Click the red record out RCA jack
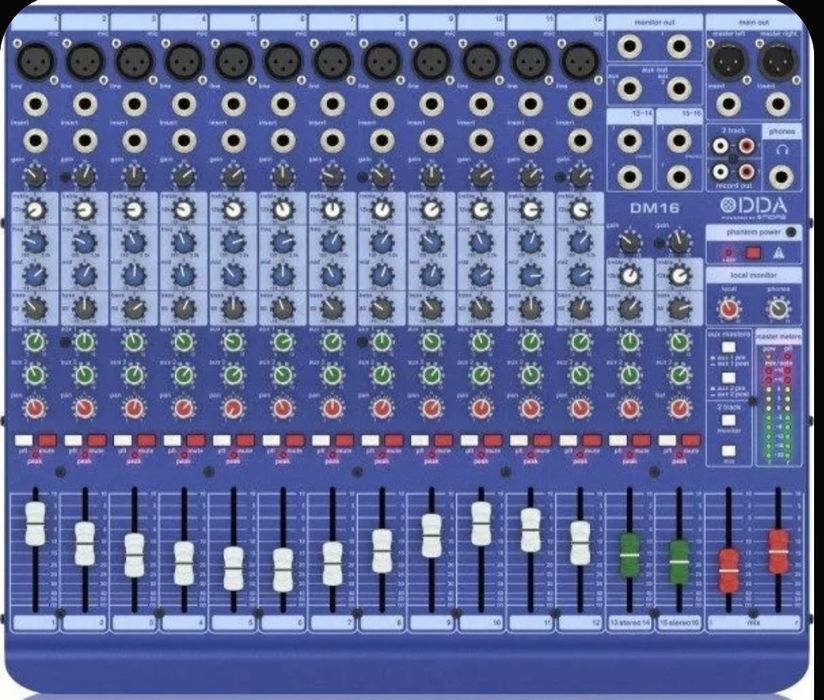Image resolution: width=824 pixels, height=700 pixels. point(746,171)
